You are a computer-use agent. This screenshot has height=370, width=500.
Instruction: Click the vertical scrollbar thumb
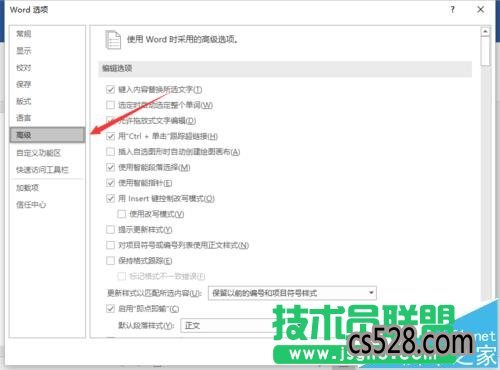(x=485, y=51)
